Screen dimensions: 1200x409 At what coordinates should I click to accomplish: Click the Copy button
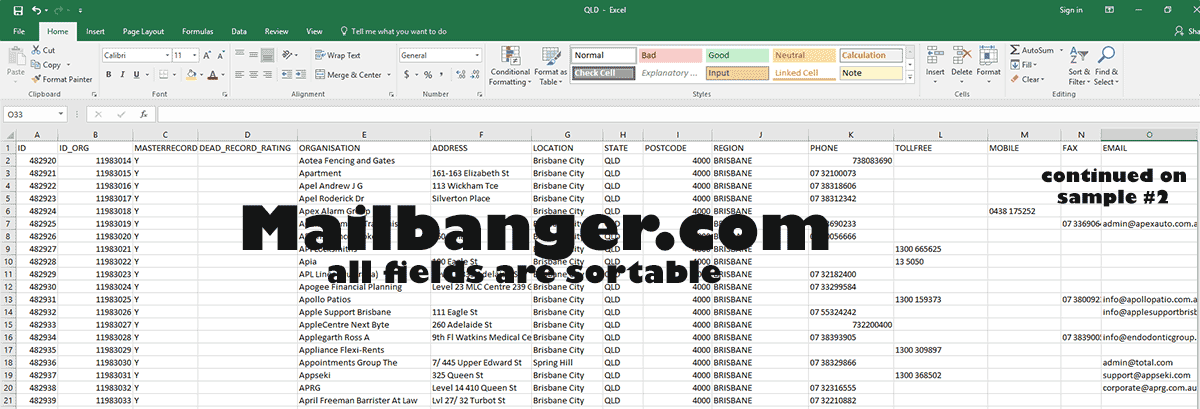[x=46, y=64]
